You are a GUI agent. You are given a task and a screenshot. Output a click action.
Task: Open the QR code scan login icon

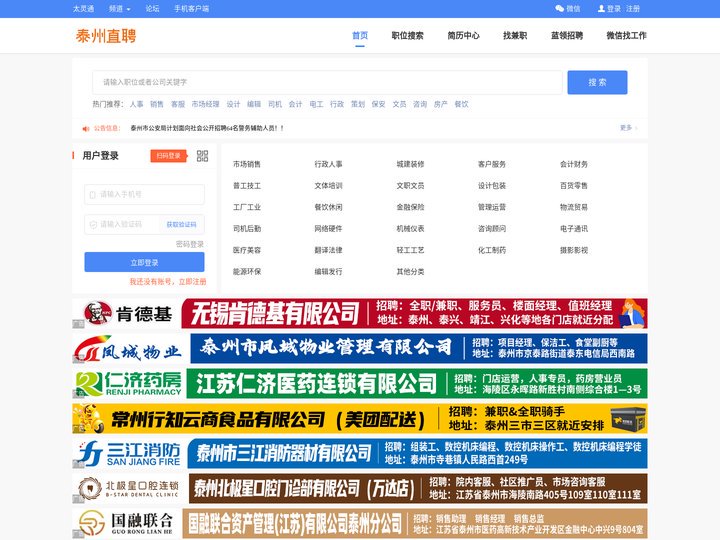pyautogui.click(x=202, y=156)
